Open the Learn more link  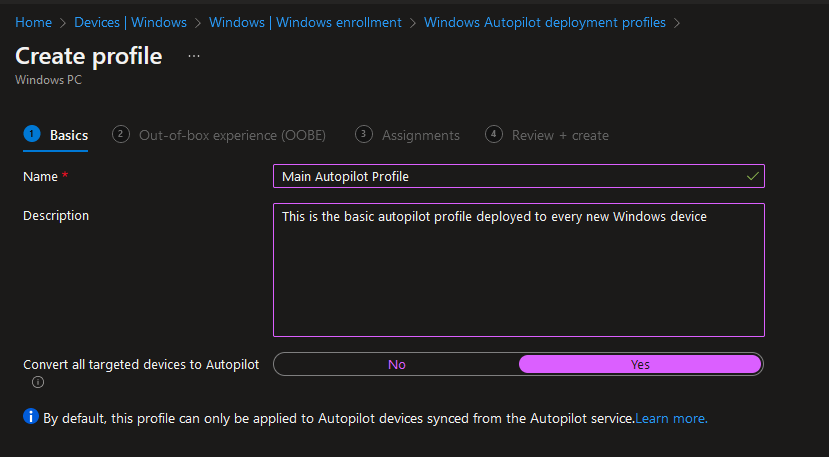[671, 418]
